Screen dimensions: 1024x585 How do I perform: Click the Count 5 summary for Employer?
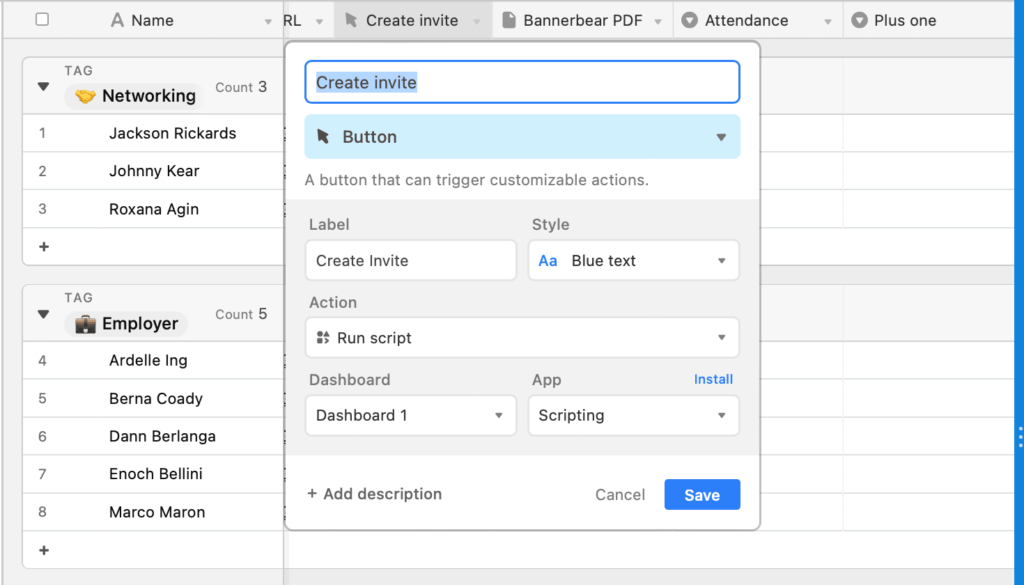pos(241,314)
